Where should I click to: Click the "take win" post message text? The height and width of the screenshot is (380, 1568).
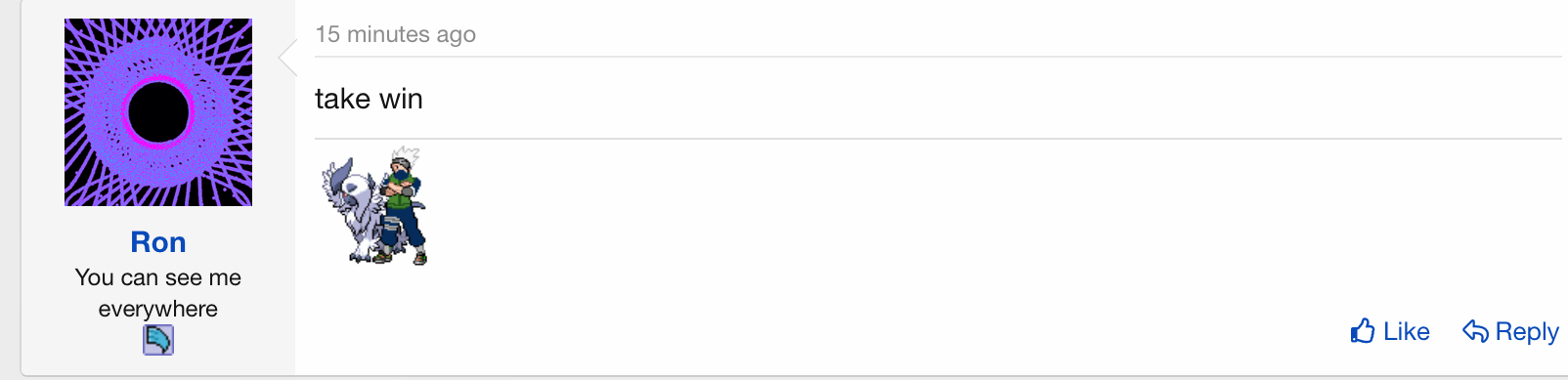tap(369, 99)
